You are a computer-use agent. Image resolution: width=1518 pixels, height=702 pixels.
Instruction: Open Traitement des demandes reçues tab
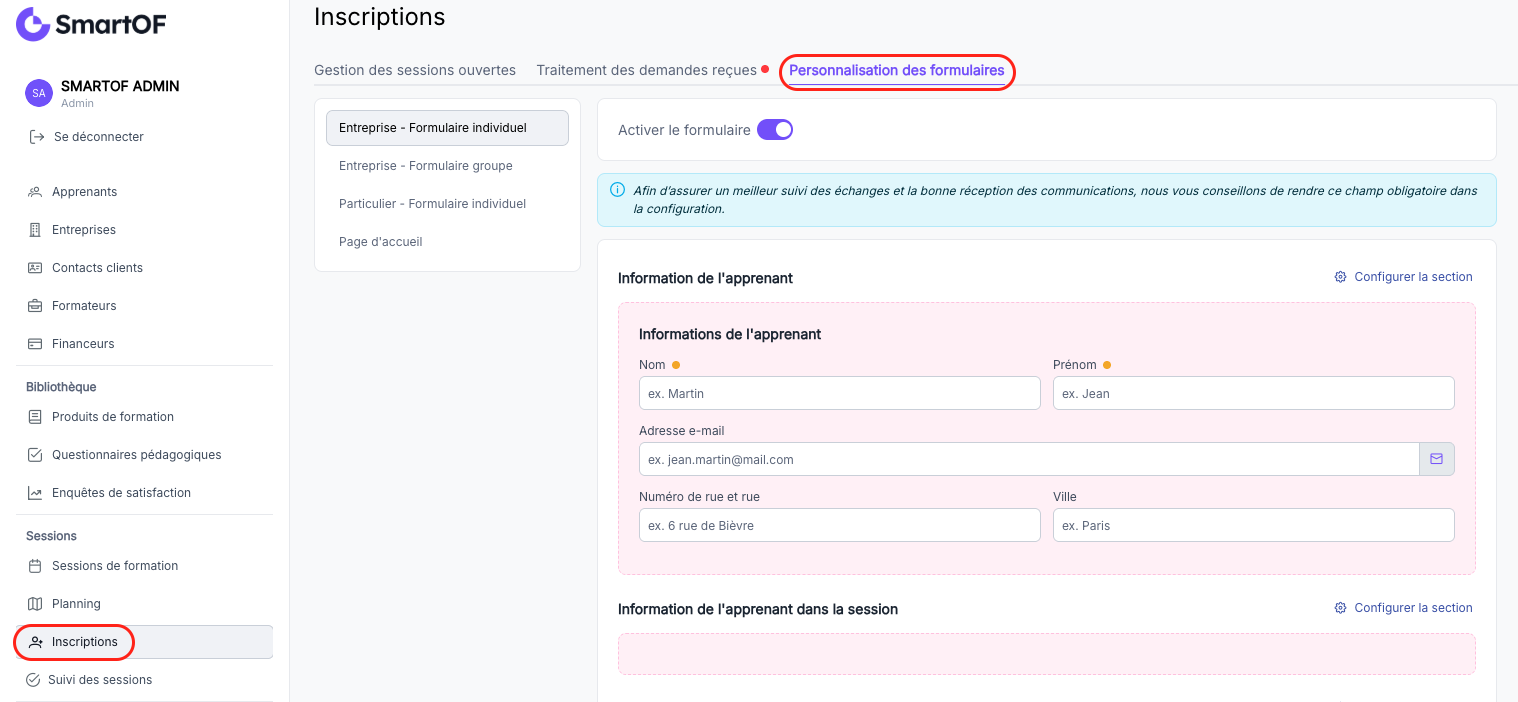(647, 70)
